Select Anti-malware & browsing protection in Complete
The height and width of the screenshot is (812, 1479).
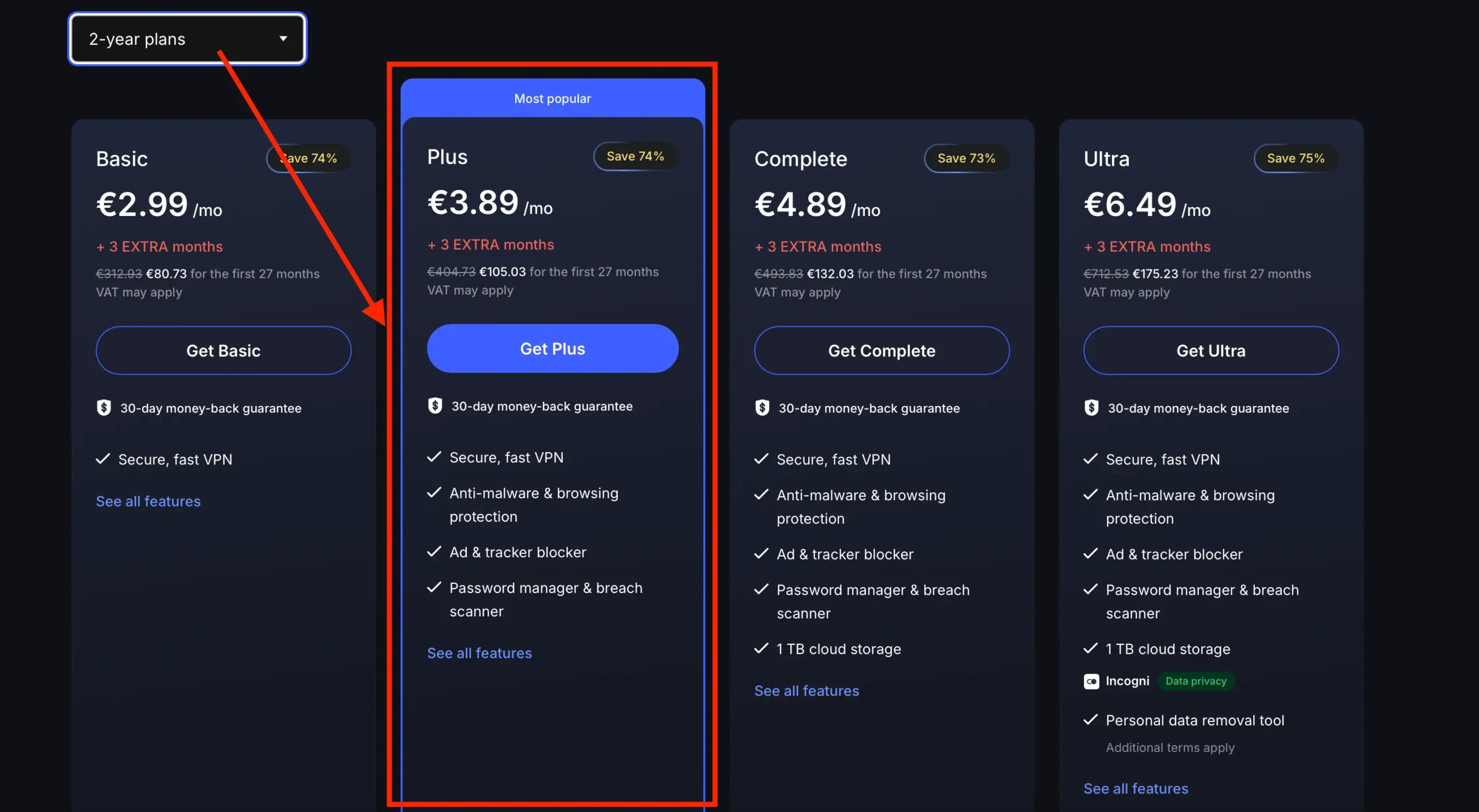click(860, 506)
